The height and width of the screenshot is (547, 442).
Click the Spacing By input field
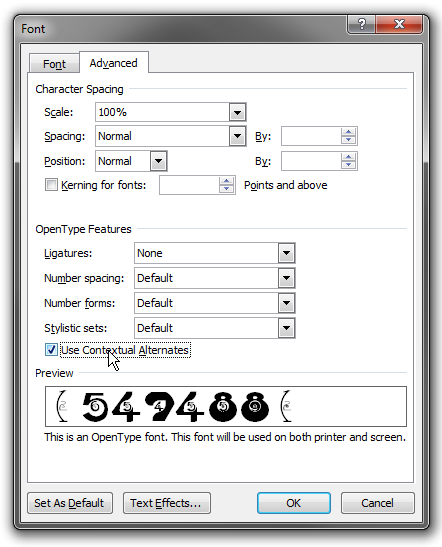pos(311,136)
